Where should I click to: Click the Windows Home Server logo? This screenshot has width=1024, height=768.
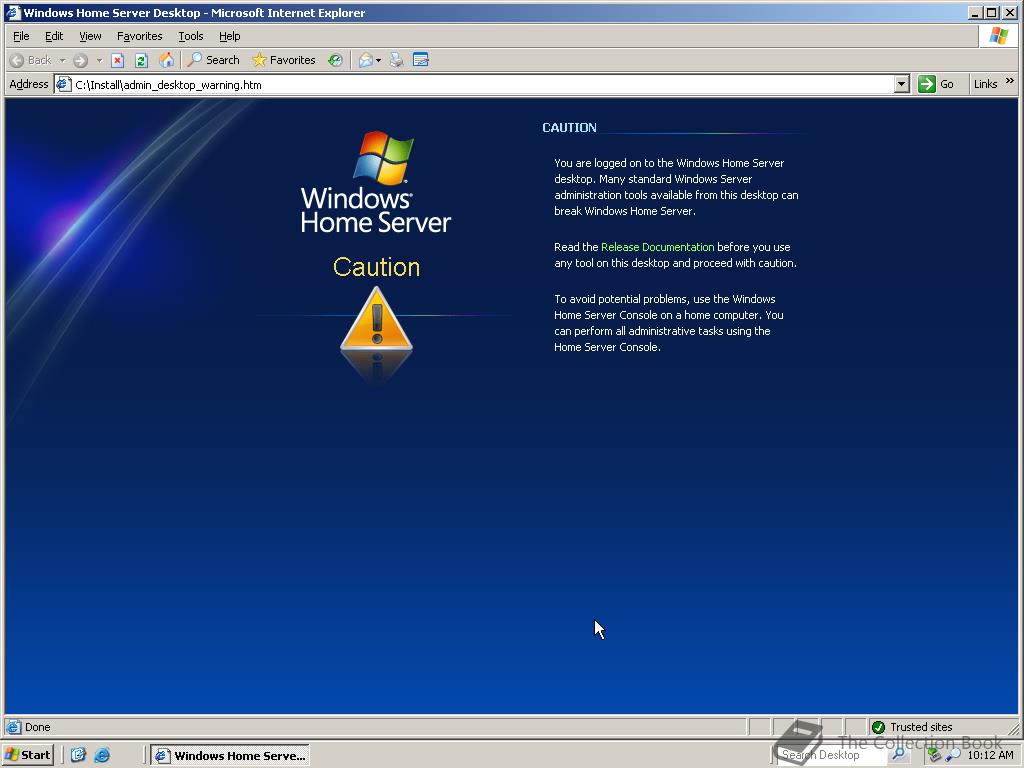(376, 182)
